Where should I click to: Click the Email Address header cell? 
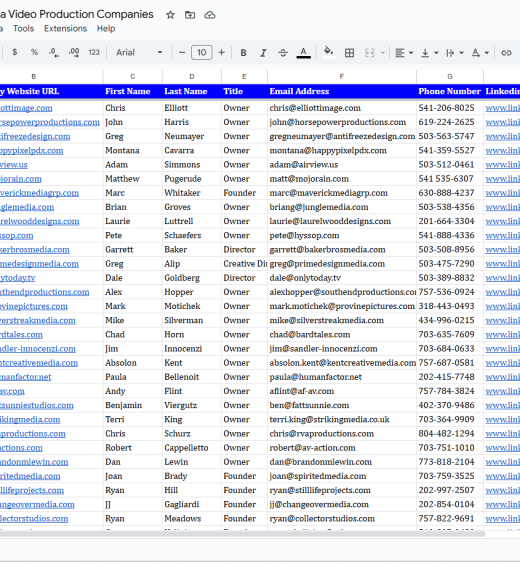tap(342, 91)
